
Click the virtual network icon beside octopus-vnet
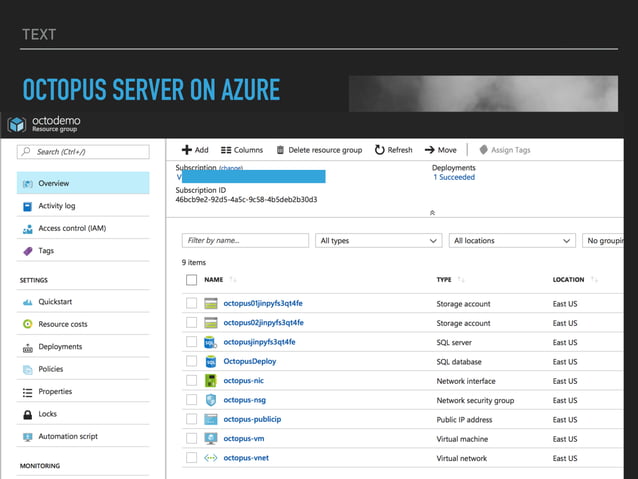[x=211, y=458]
